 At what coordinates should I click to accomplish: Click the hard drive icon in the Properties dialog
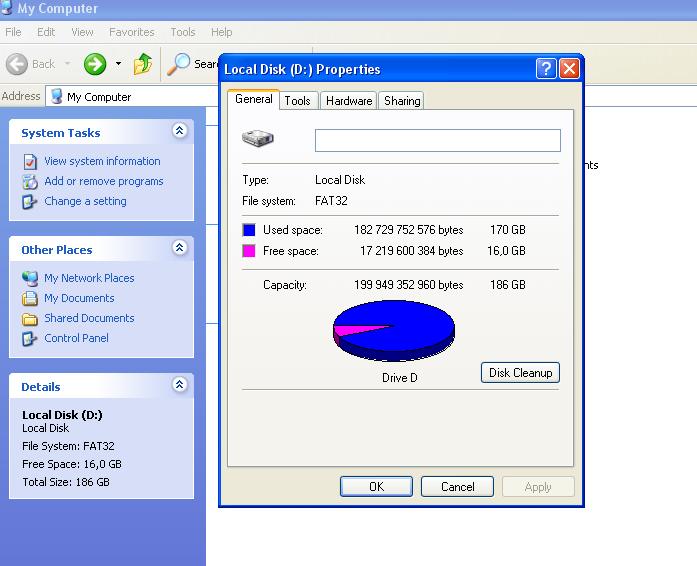(x=258, y=138)
